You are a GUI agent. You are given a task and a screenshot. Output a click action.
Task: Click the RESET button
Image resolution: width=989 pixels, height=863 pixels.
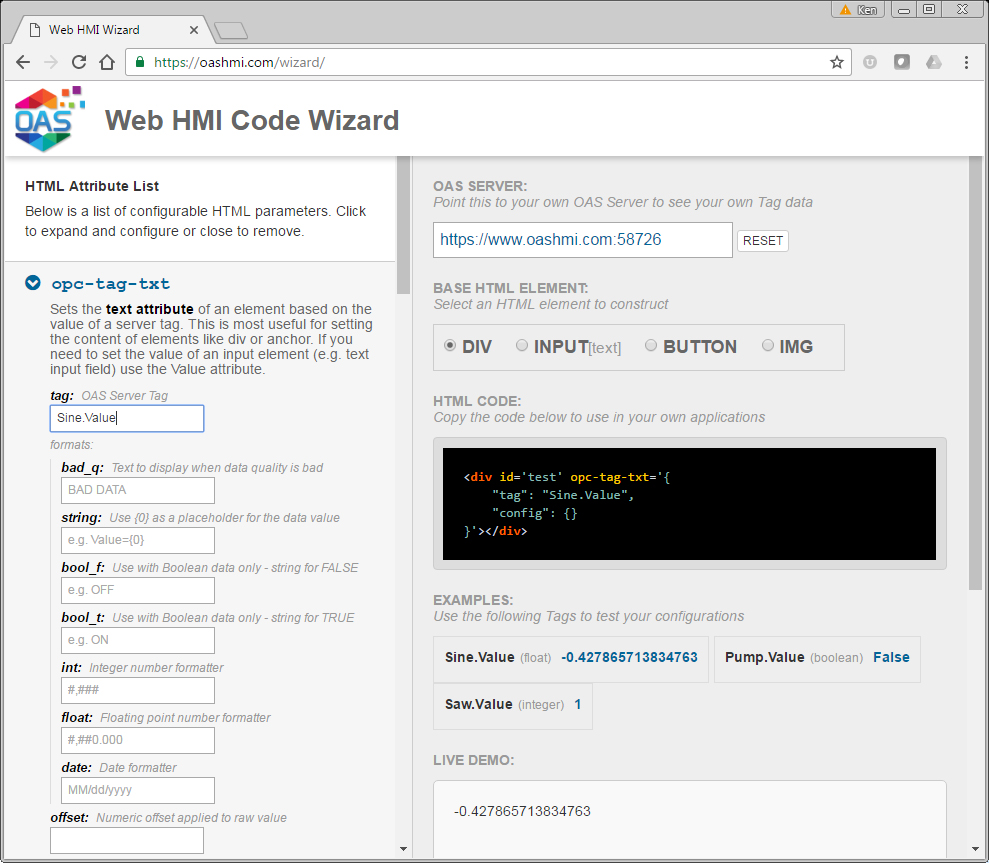point(762,240)
